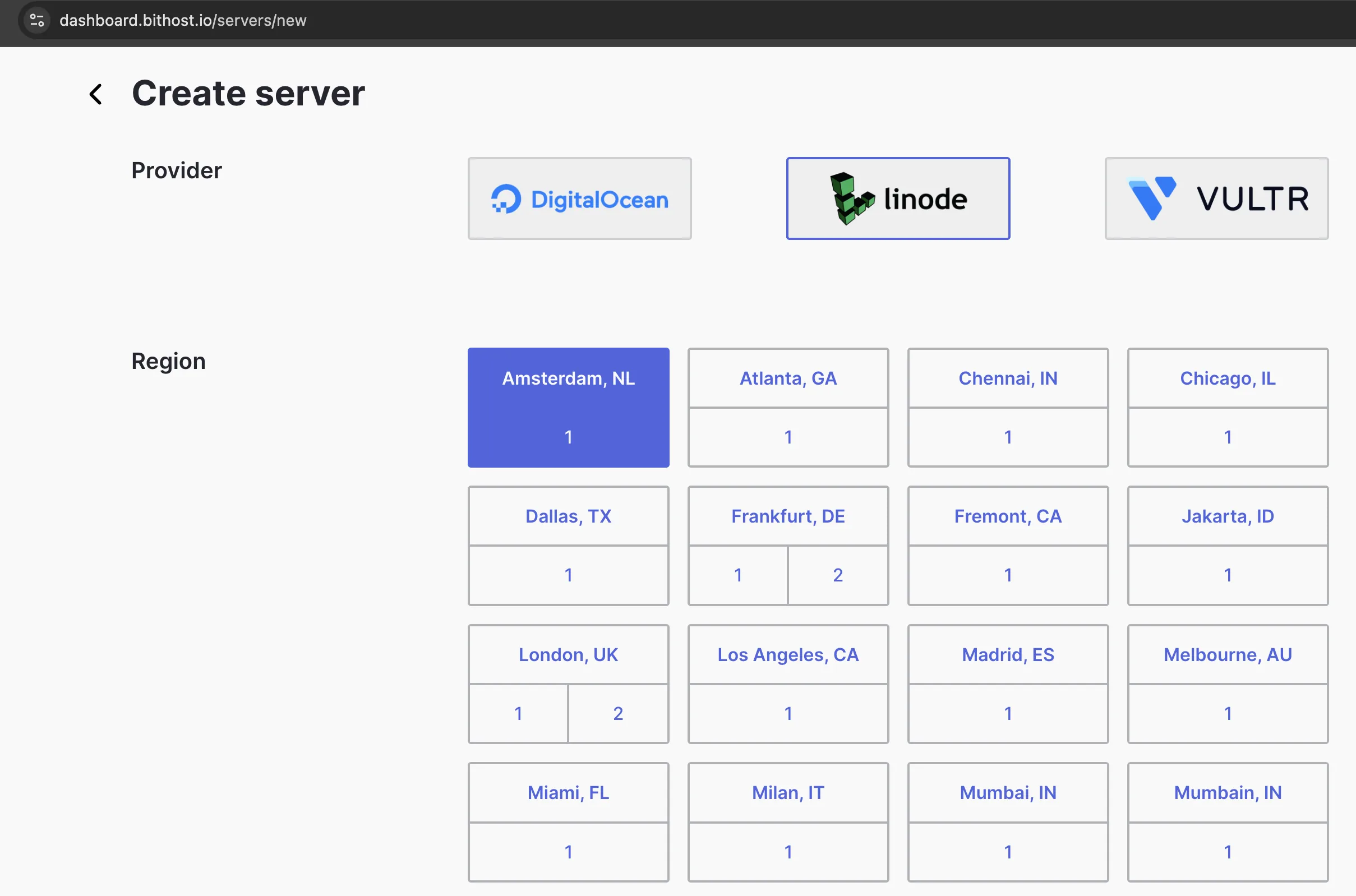Choose Melbourne, AU region
Screen dimensions: 1356x896
pos(1228,655)
